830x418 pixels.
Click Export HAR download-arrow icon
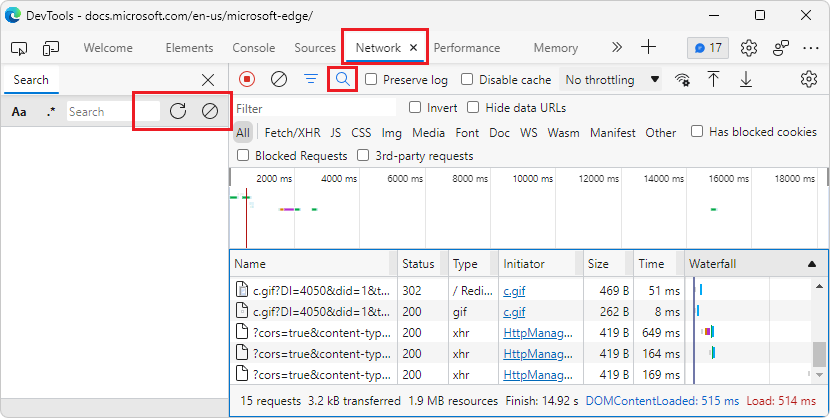(746, 79)
